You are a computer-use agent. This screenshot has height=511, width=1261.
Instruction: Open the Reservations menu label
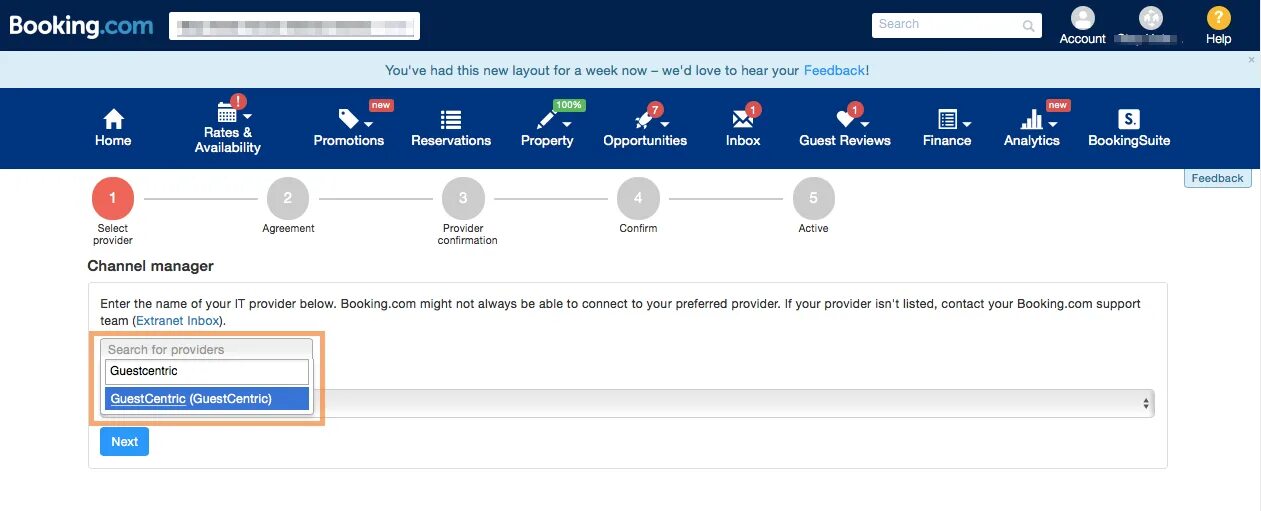point(451,141)
